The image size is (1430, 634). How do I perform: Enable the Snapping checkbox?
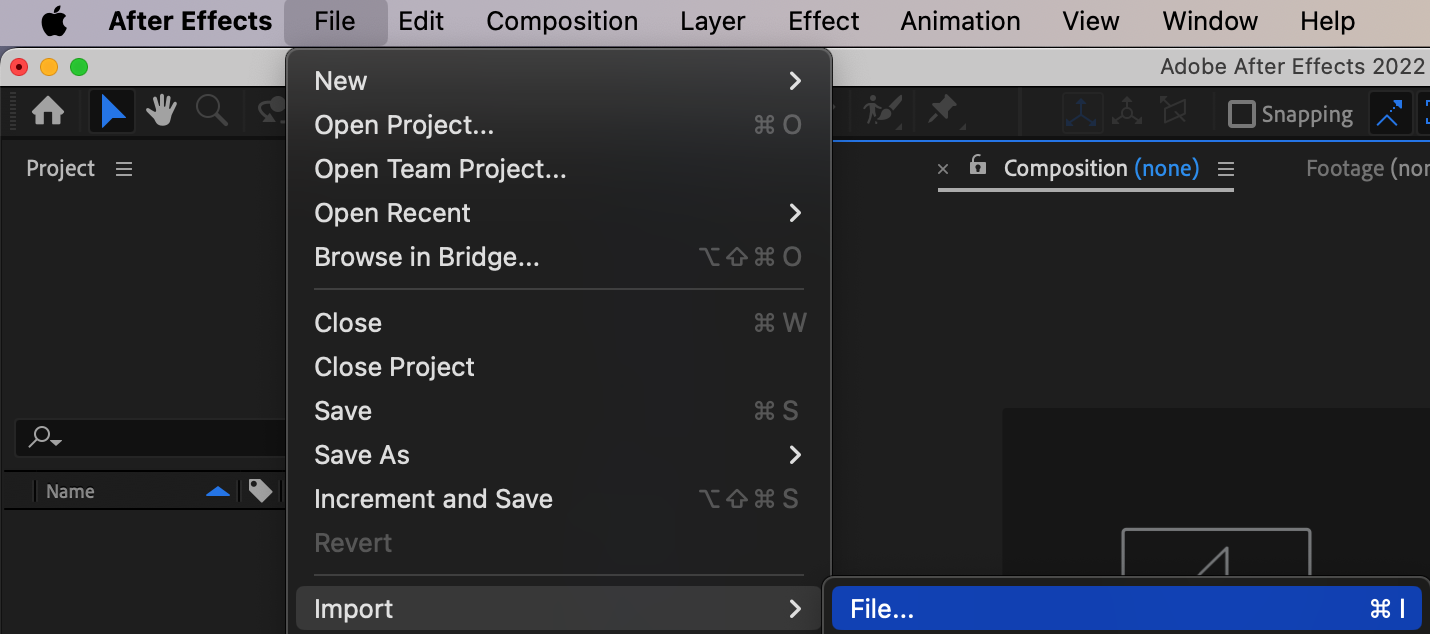pos(1241,114)
